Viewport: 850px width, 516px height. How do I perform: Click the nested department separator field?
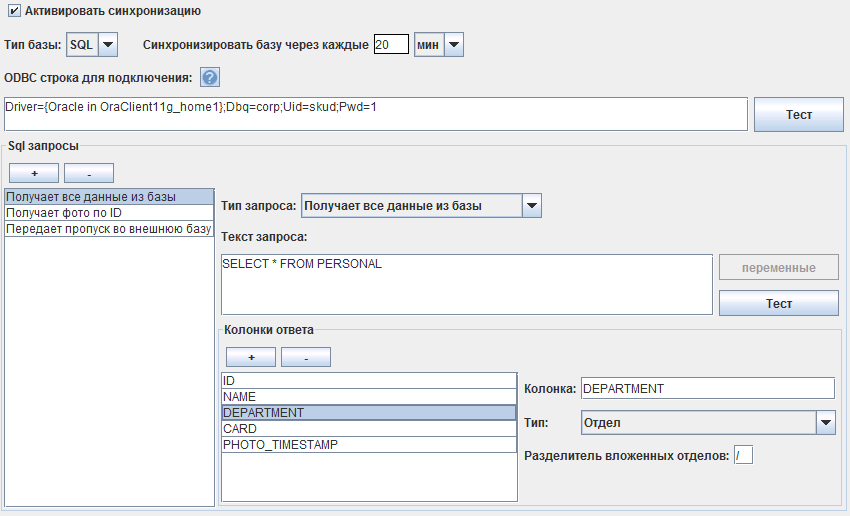(743, 456)
